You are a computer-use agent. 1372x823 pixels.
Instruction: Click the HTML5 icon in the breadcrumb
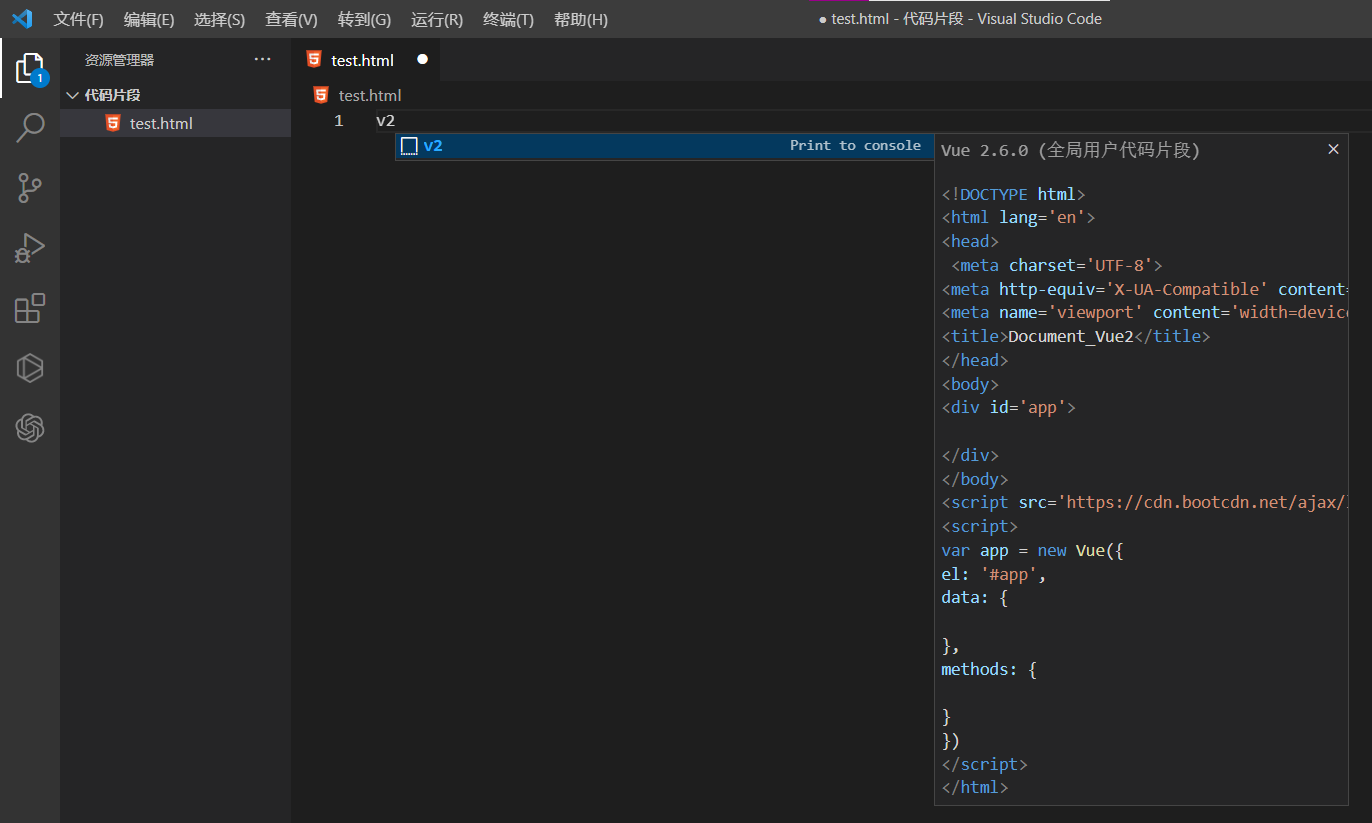tap(321, 95)
